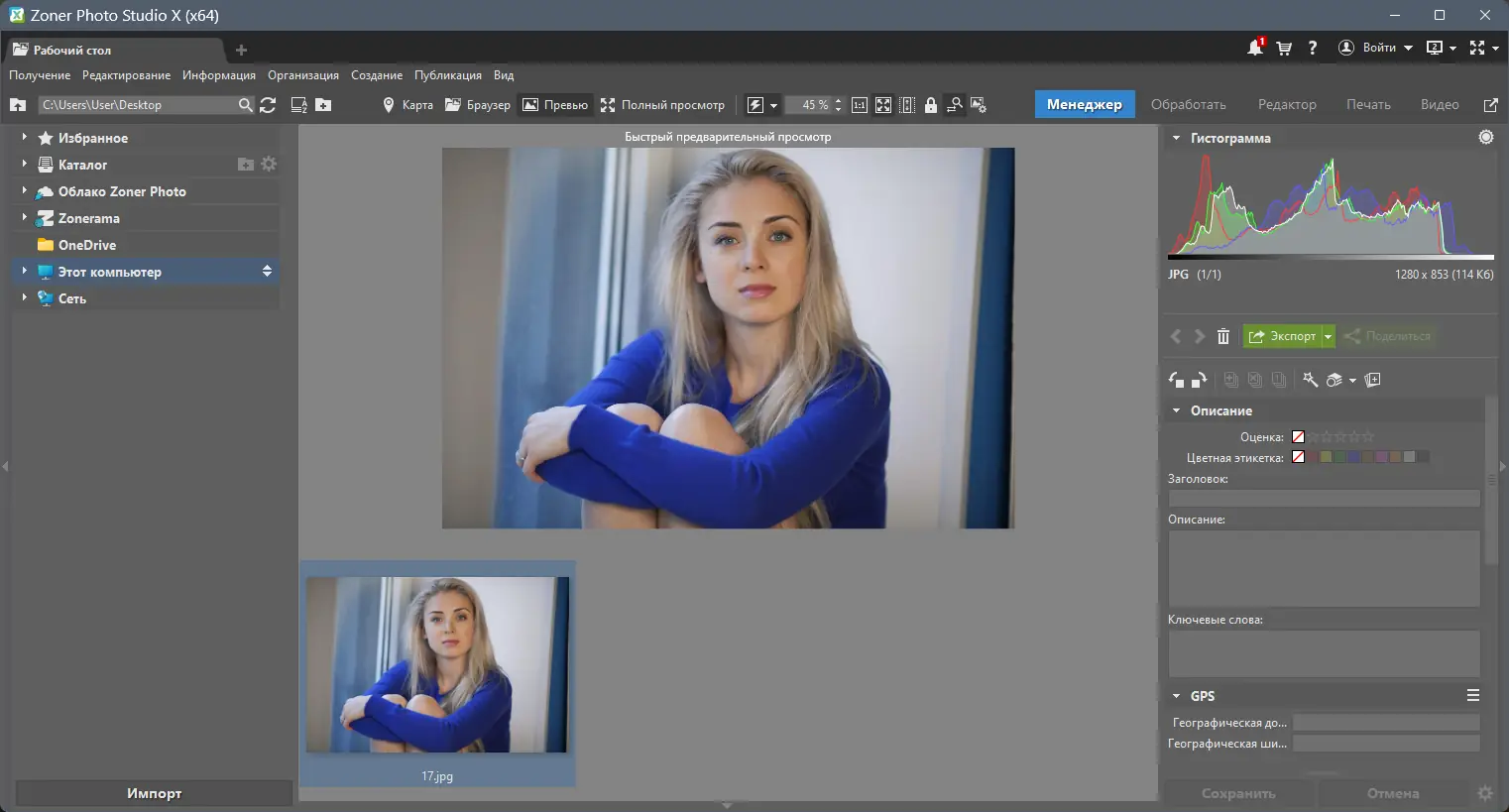This screenshot has height=812, width=1509.
Task: Open the Редактирование menu
Action: pos(126,75)
